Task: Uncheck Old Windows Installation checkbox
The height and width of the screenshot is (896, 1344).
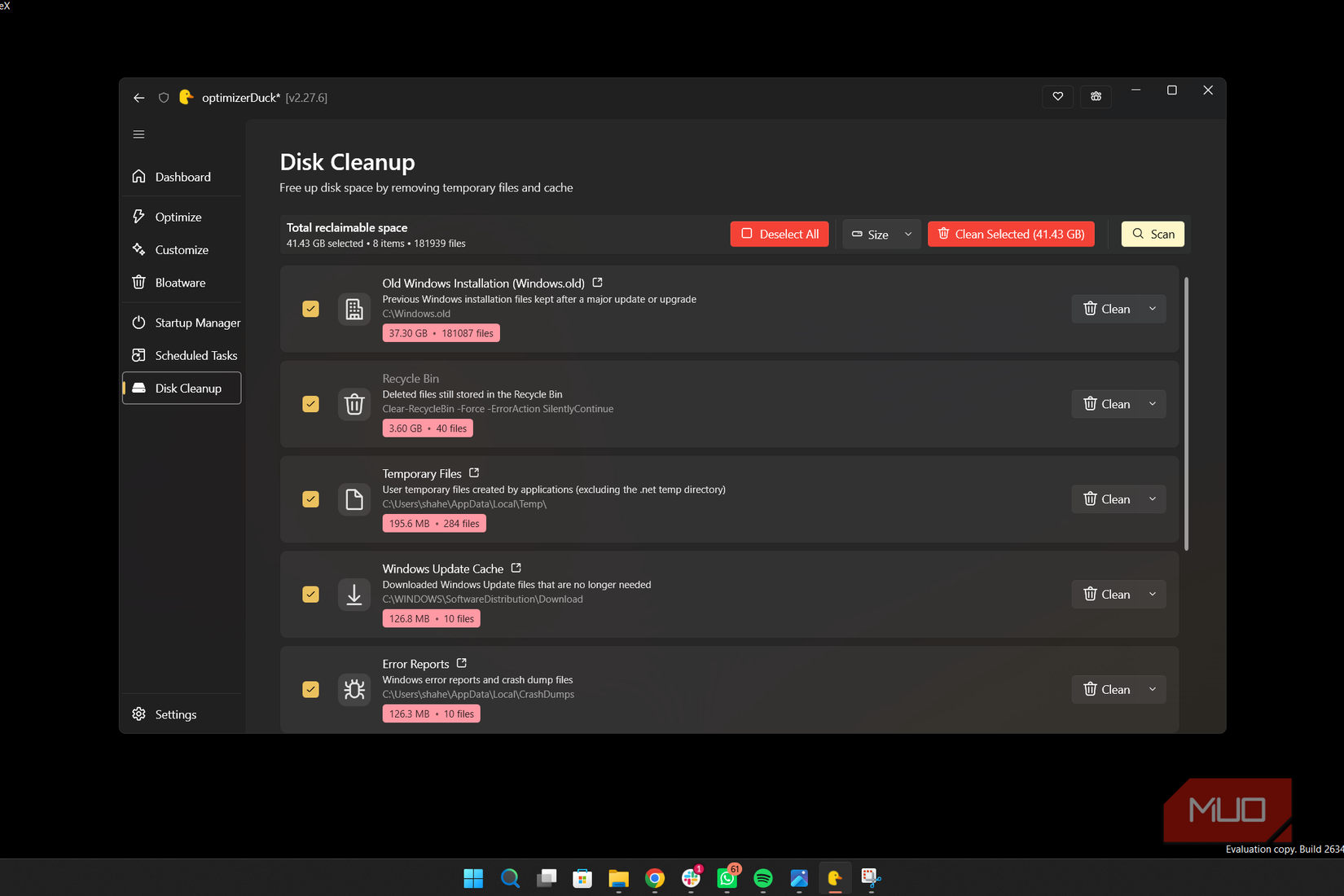Action: coord(310,309)
